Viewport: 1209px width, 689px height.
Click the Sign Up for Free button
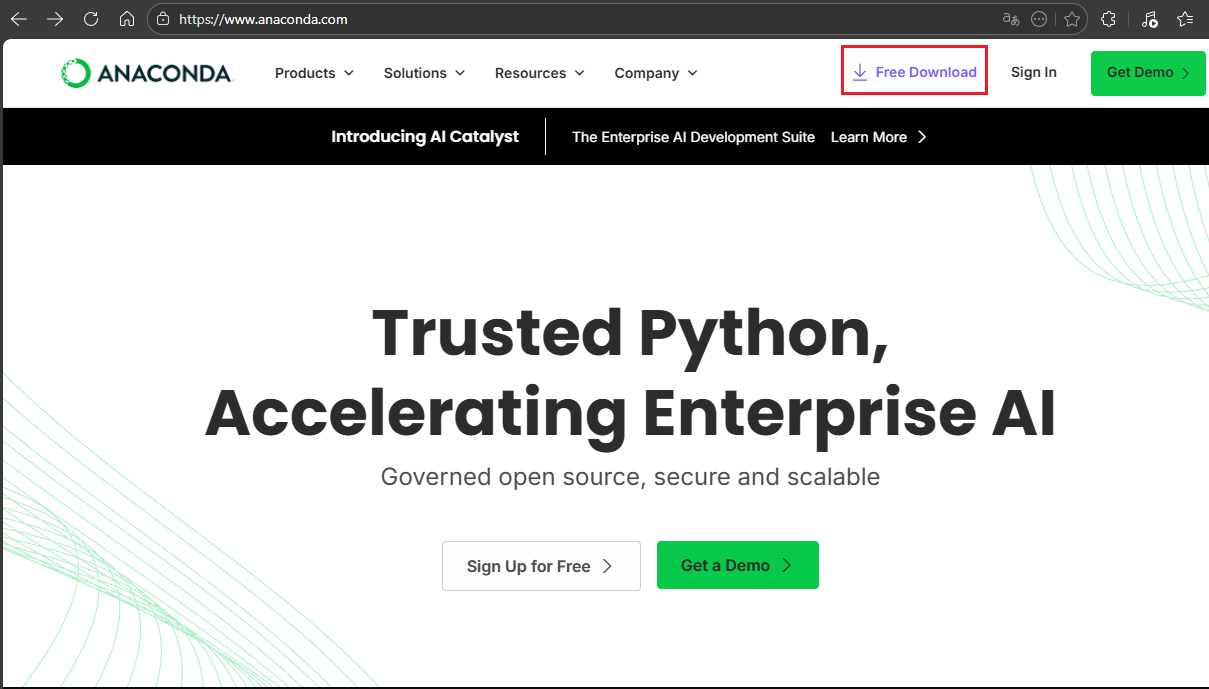[541, 566]
